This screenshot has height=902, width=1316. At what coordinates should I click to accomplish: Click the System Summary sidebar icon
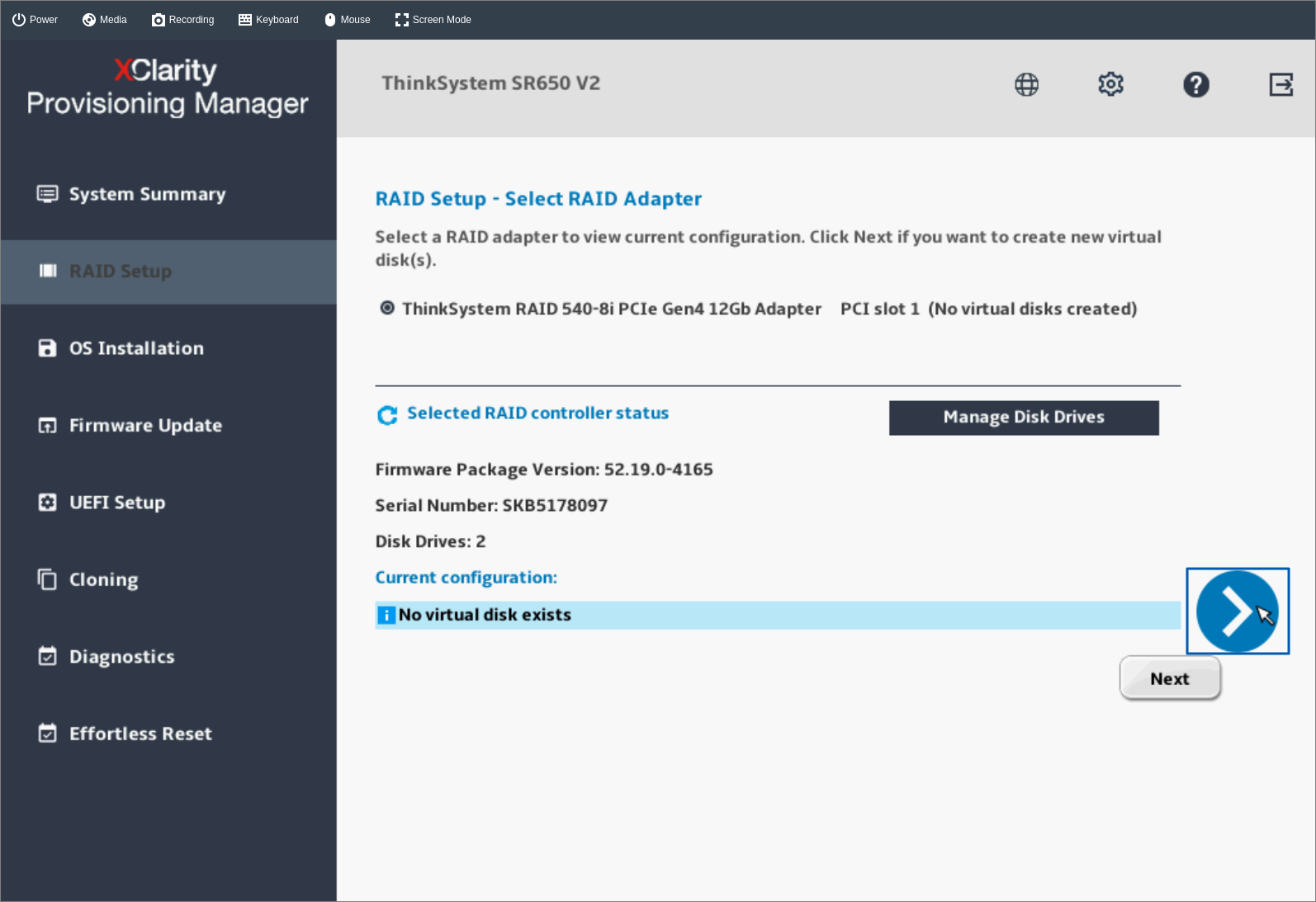47,194
